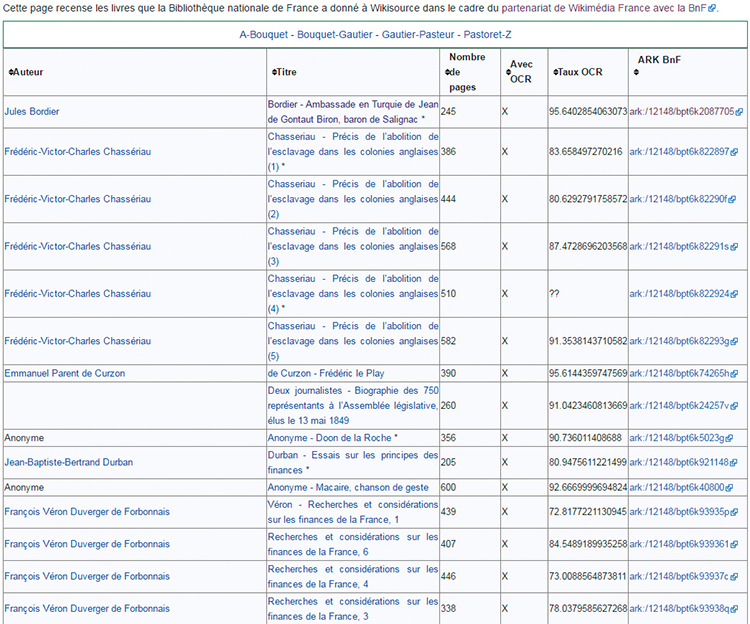
Task: Open Recherches et considérations sur les finances, 4
Action: coord(353,577)
